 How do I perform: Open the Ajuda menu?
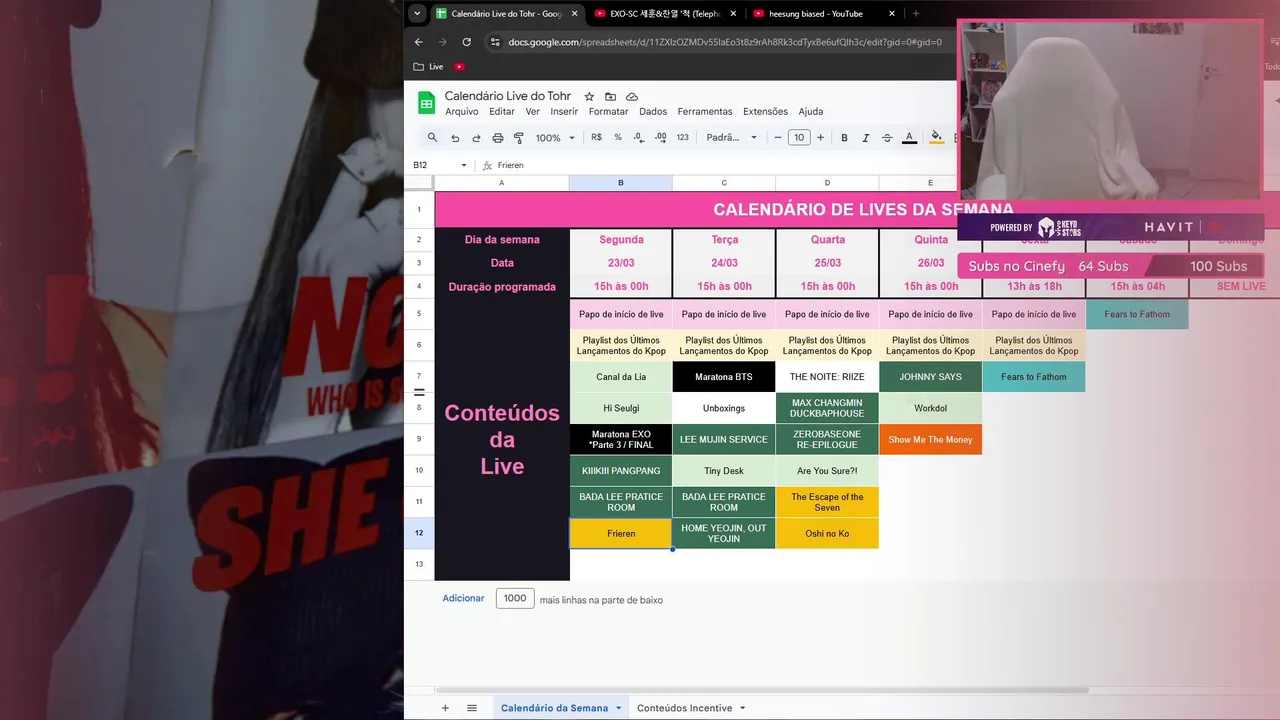click(811, 112)
